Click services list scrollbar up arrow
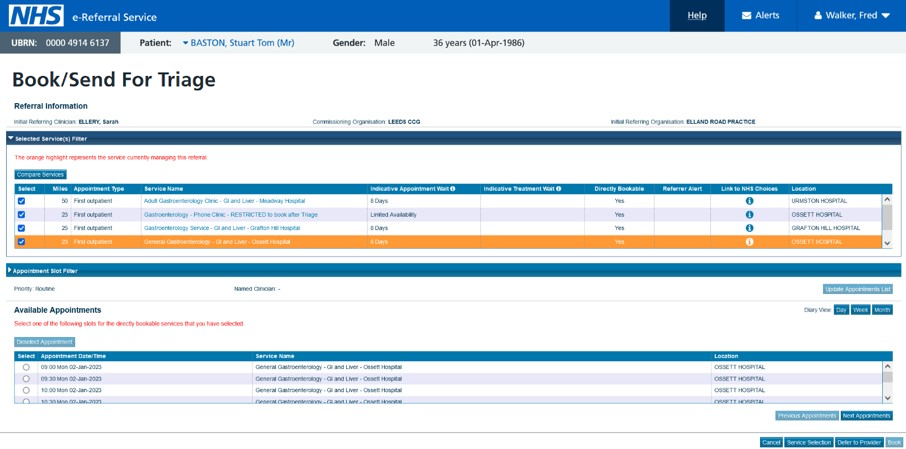 pyautogui.click(x=888, y=199)
